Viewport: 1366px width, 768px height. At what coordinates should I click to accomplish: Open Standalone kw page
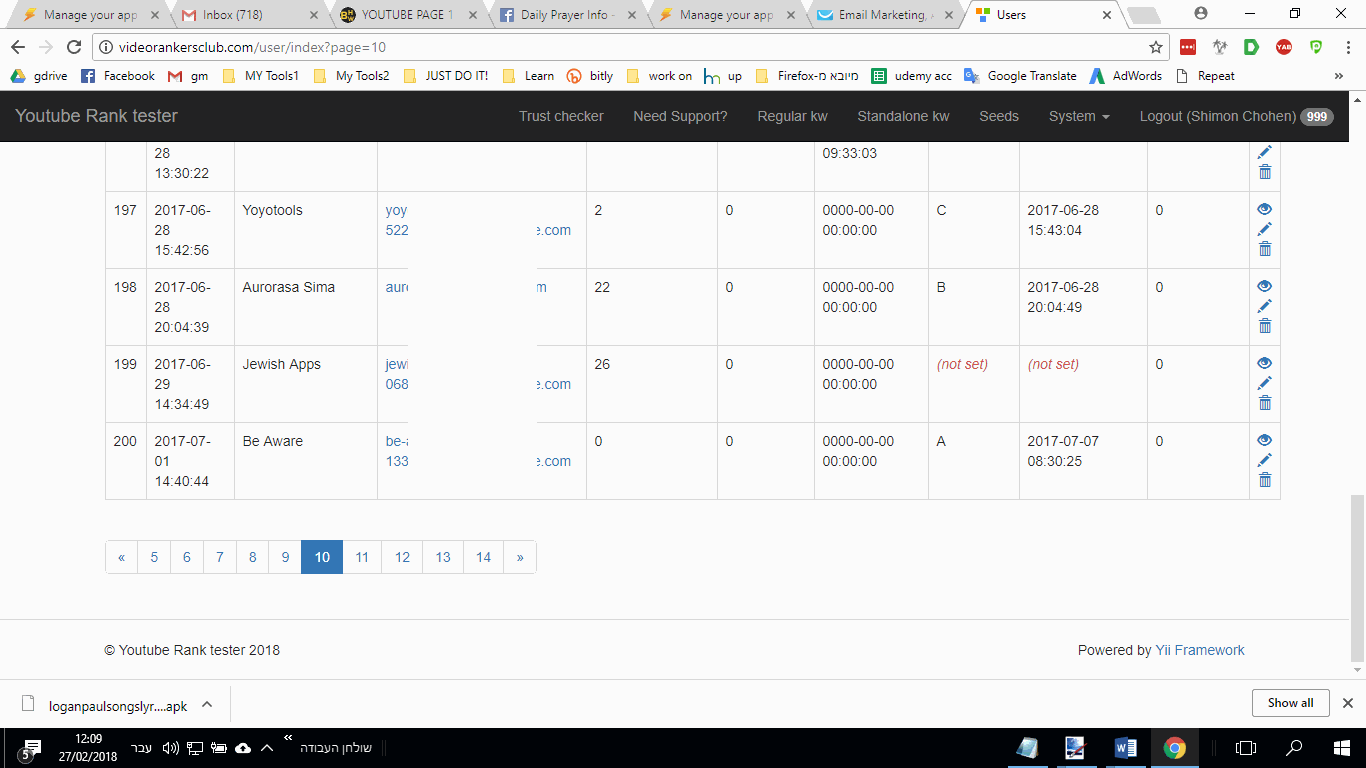tap(903, 116)
